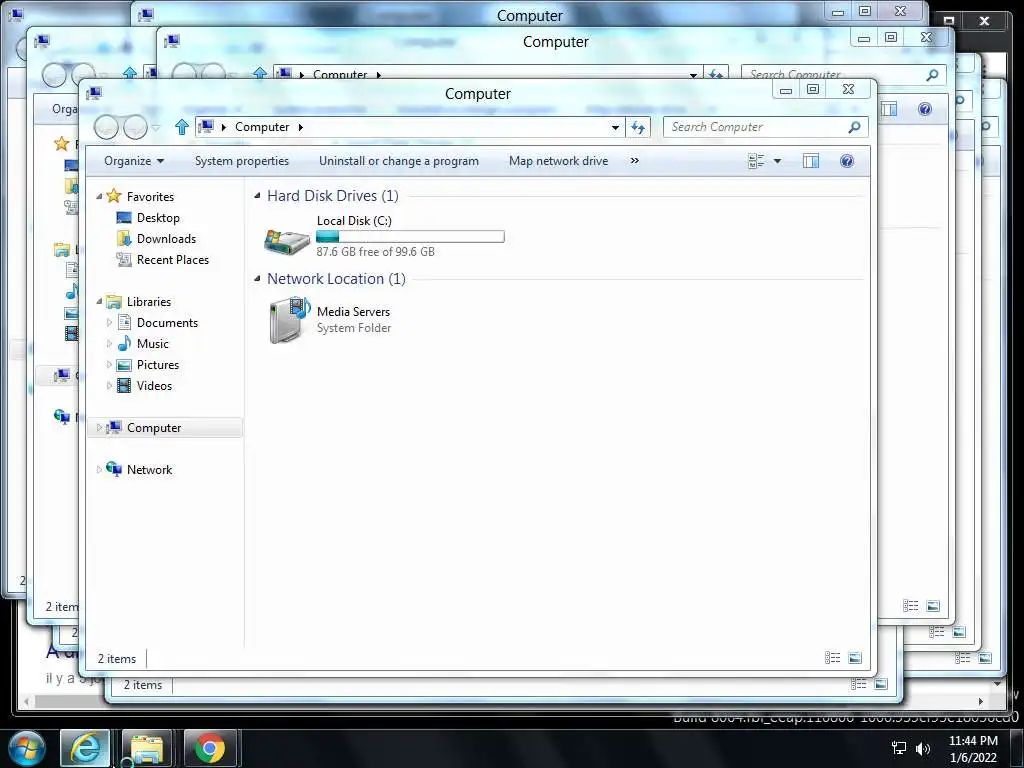Show more toolbar commands with the chevron
The width and height of the screenshot is (1024, 768).
634,161
